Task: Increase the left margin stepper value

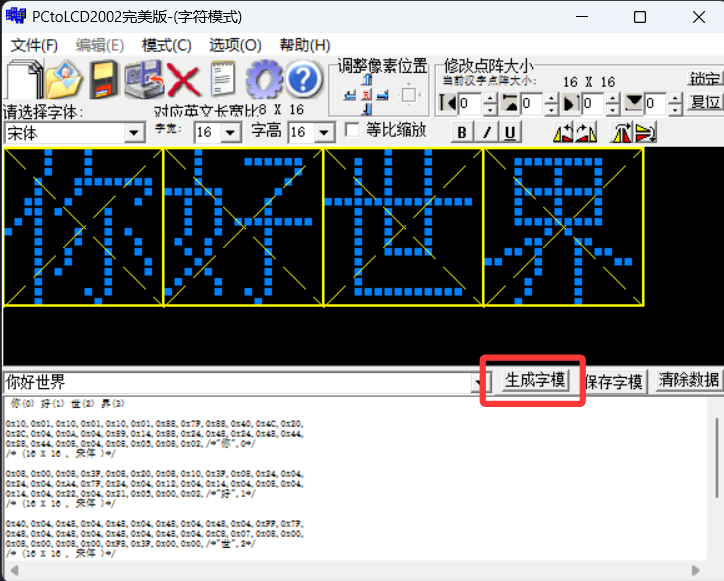Action: coord(490,97)
